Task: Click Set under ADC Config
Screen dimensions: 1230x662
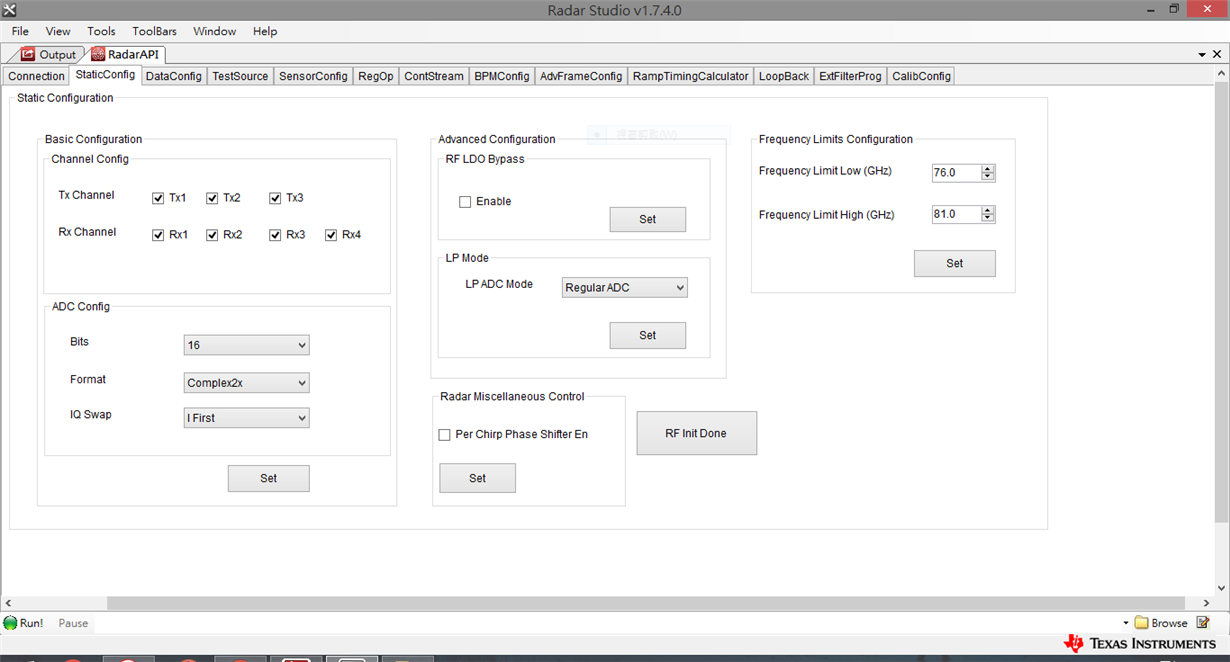Action: (x=269, y=478)
